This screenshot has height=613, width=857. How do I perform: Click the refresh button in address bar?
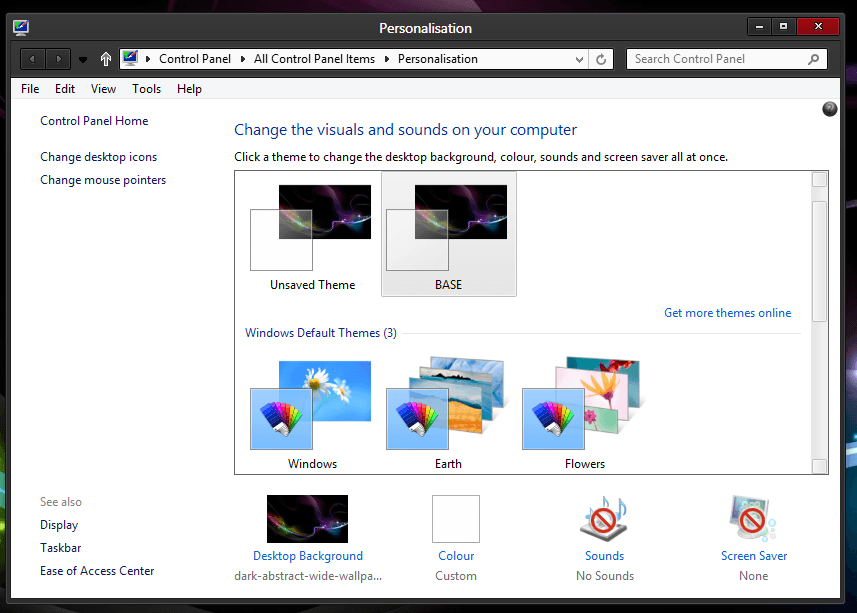601,59
